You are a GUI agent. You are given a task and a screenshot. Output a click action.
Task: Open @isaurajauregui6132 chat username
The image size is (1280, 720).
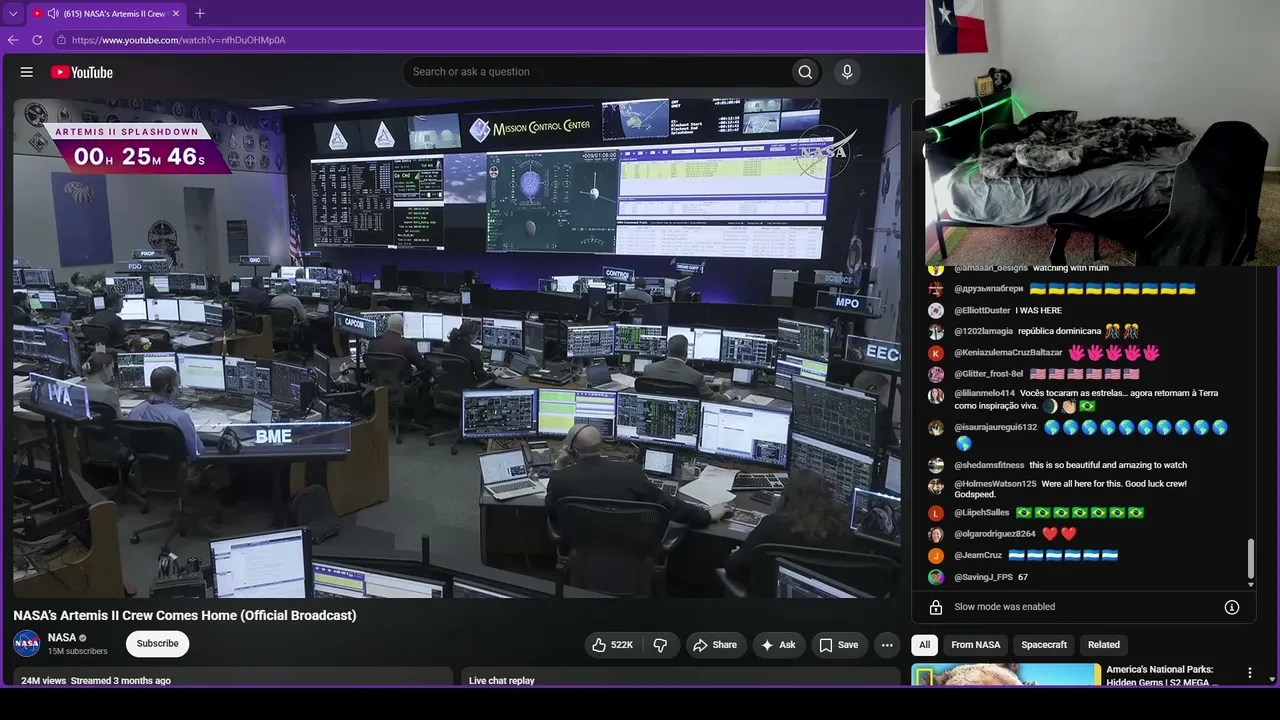point(996,428)
